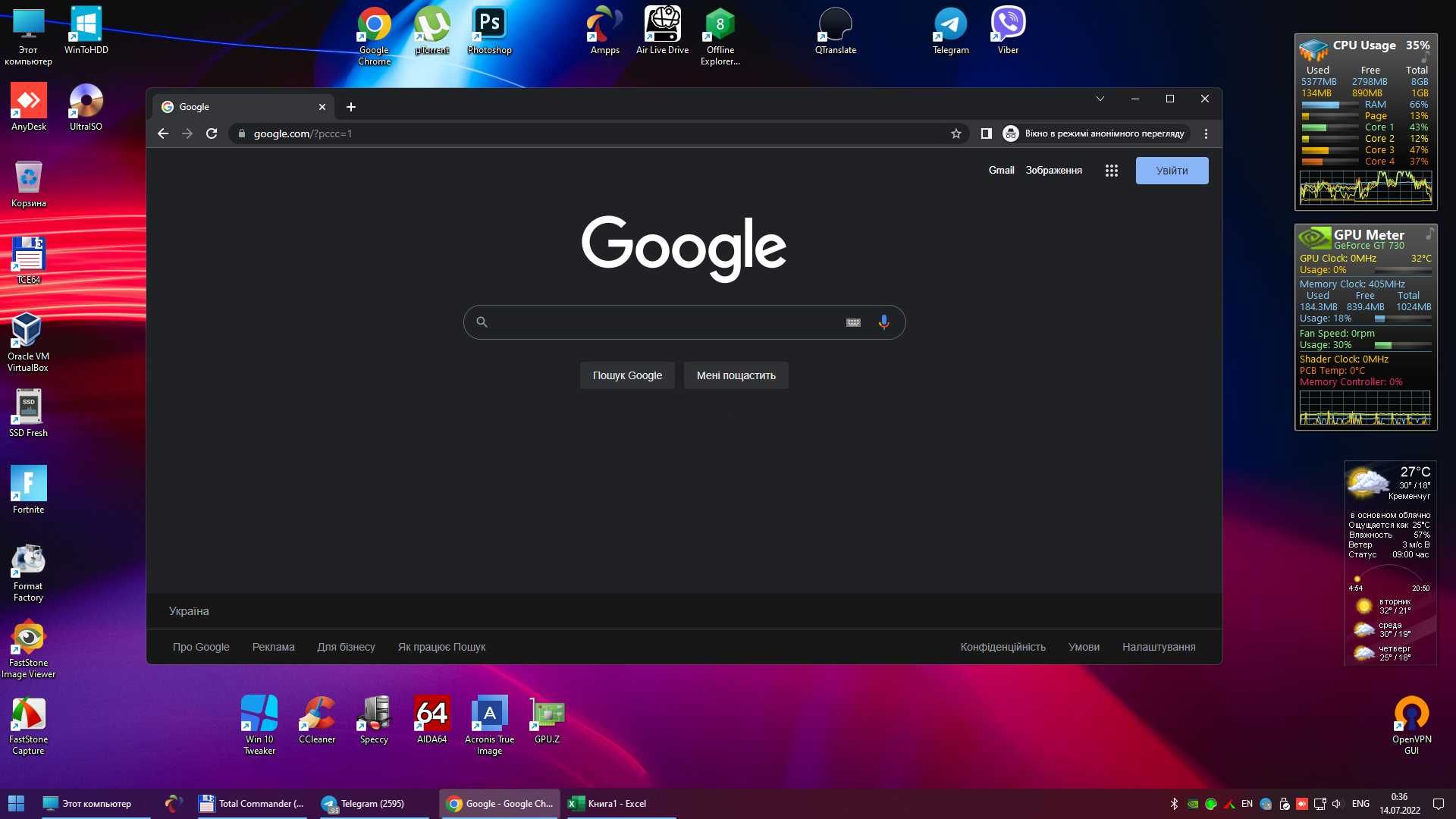Screen dimensions: 1456x819
Task: Open Offline Explorer desktop icon
Action: coord(720,35)
